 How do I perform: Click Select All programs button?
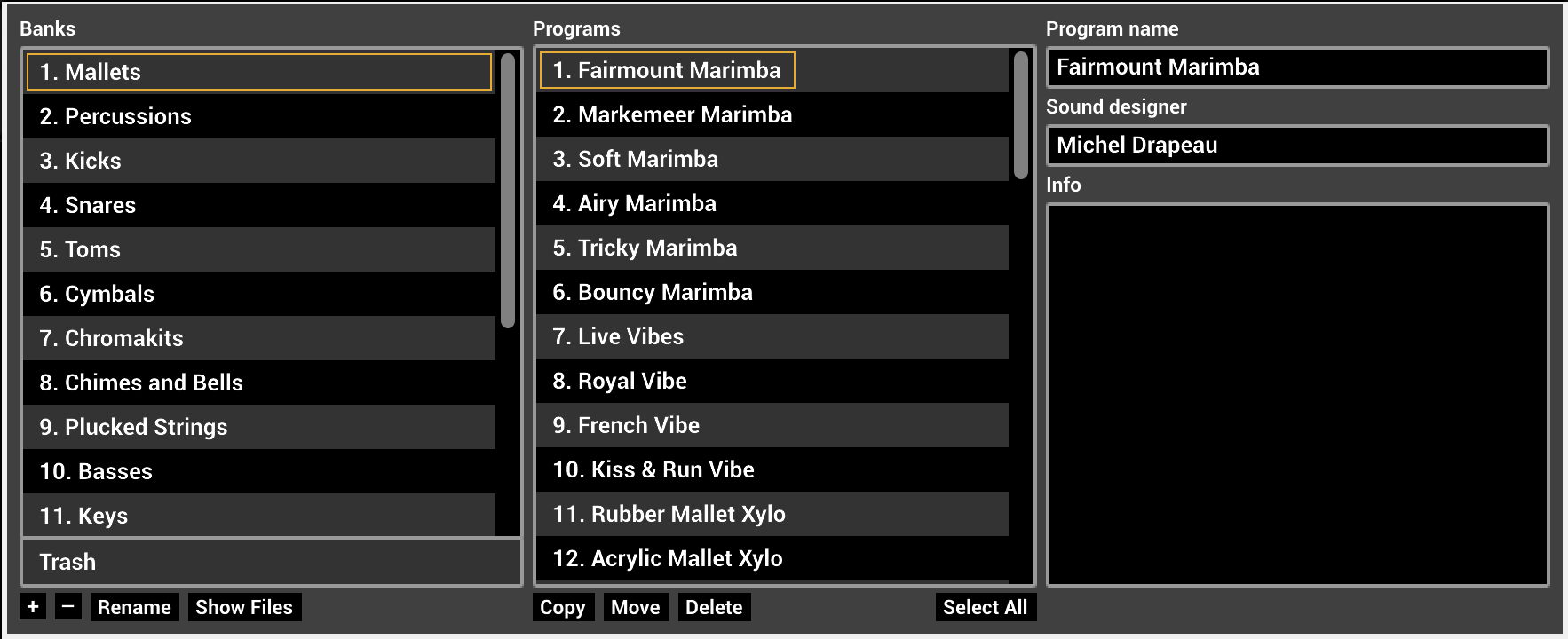coord(985,607)
